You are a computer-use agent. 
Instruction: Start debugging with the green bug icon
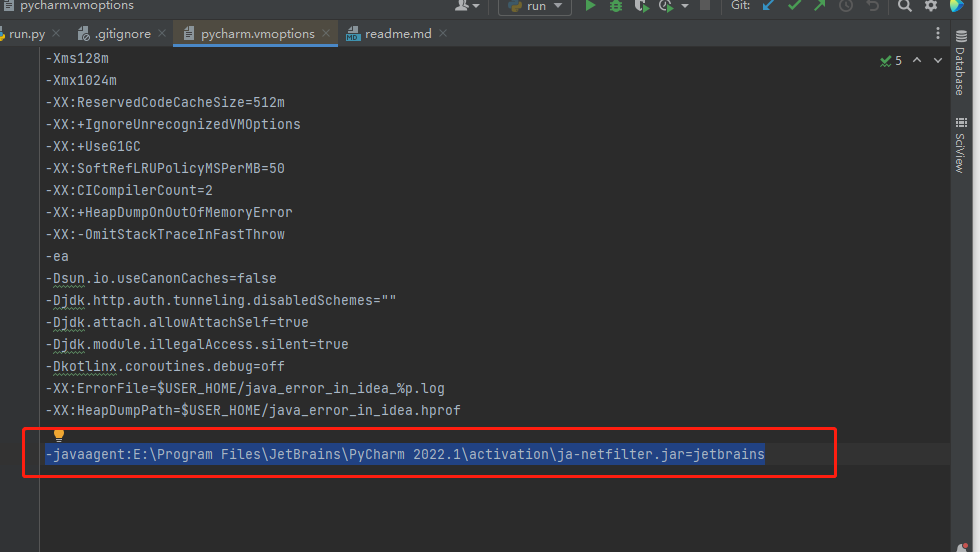616,6
